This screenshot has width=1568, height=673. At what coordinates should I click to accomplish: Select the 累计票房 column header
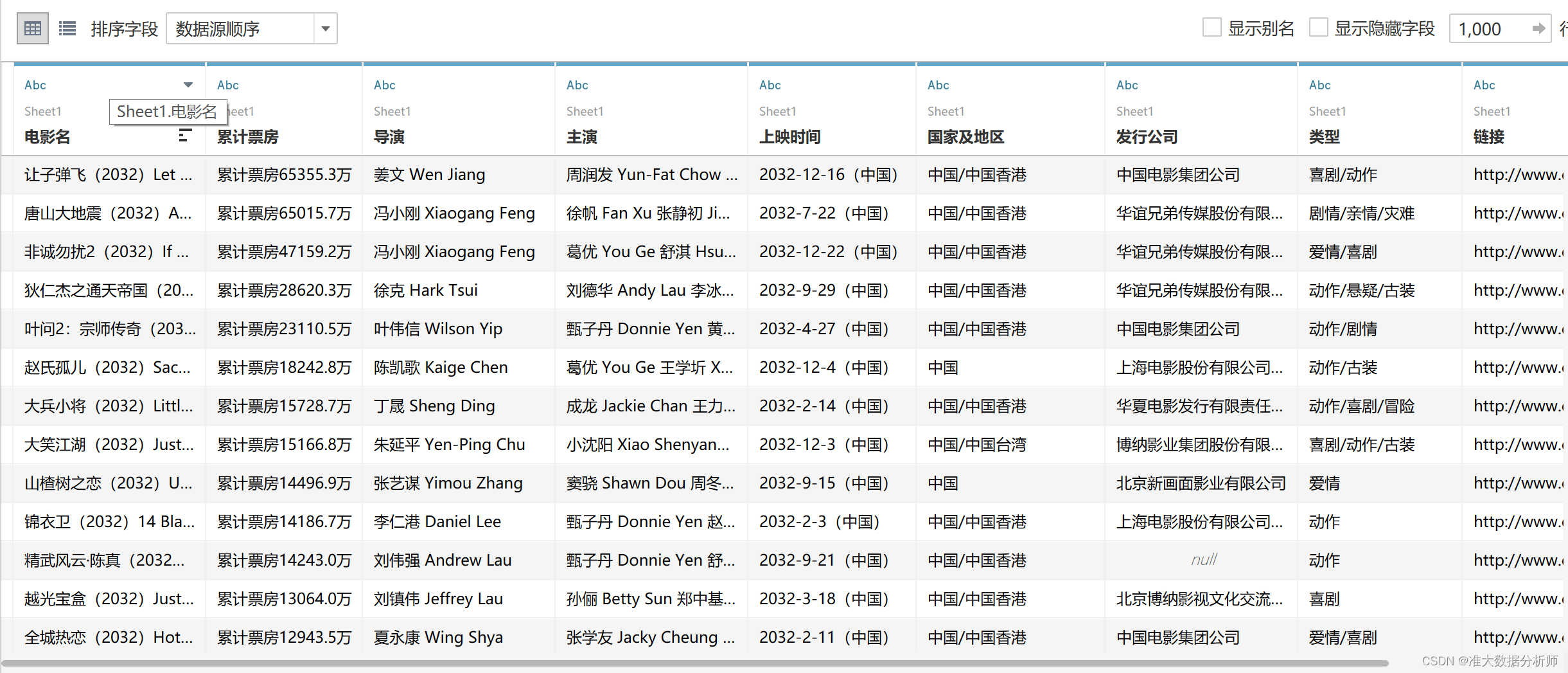click(x=248, y=137)
